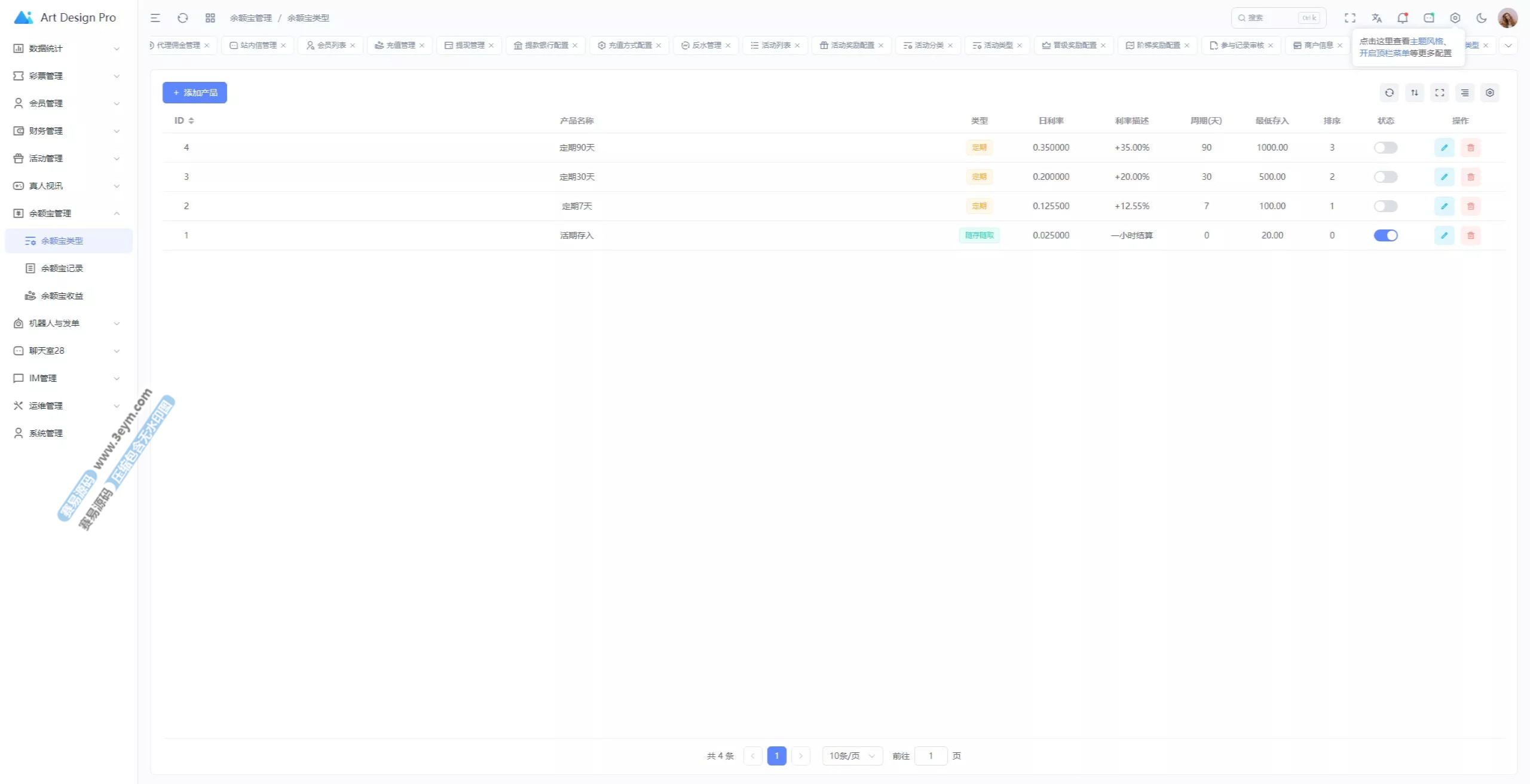Image resolution: width=1530 pixels, height=784 pixels.
Task: Click the edit pencil for 定期90天 row
Action: coord(1444,148)
